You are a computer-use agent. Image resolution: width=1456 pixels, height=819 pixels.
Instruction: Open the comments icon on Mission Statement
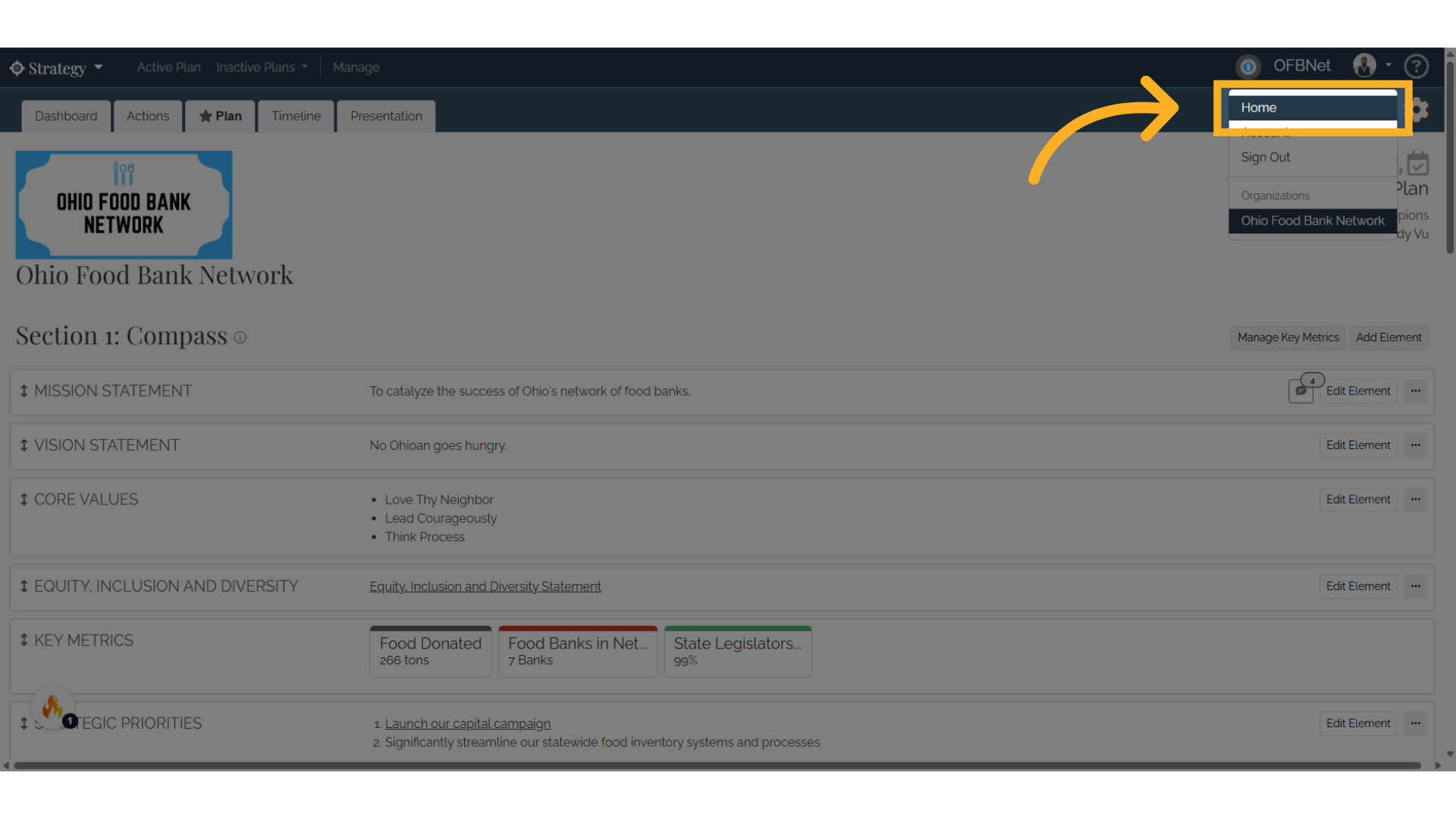(1301, 391)
